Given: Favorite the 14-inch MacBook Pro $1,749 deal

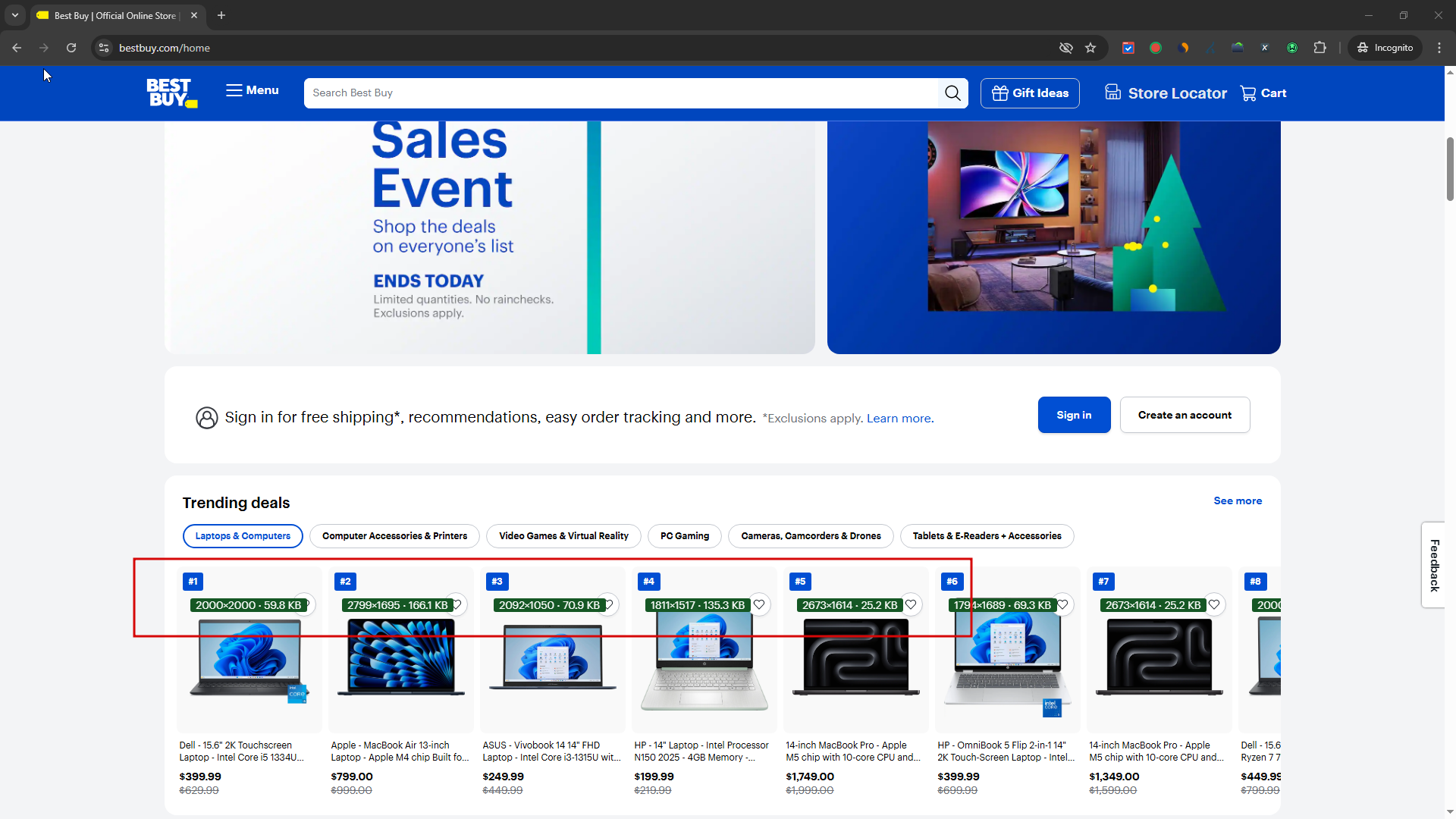Looking at the screenshot, I should pos(911,604).
